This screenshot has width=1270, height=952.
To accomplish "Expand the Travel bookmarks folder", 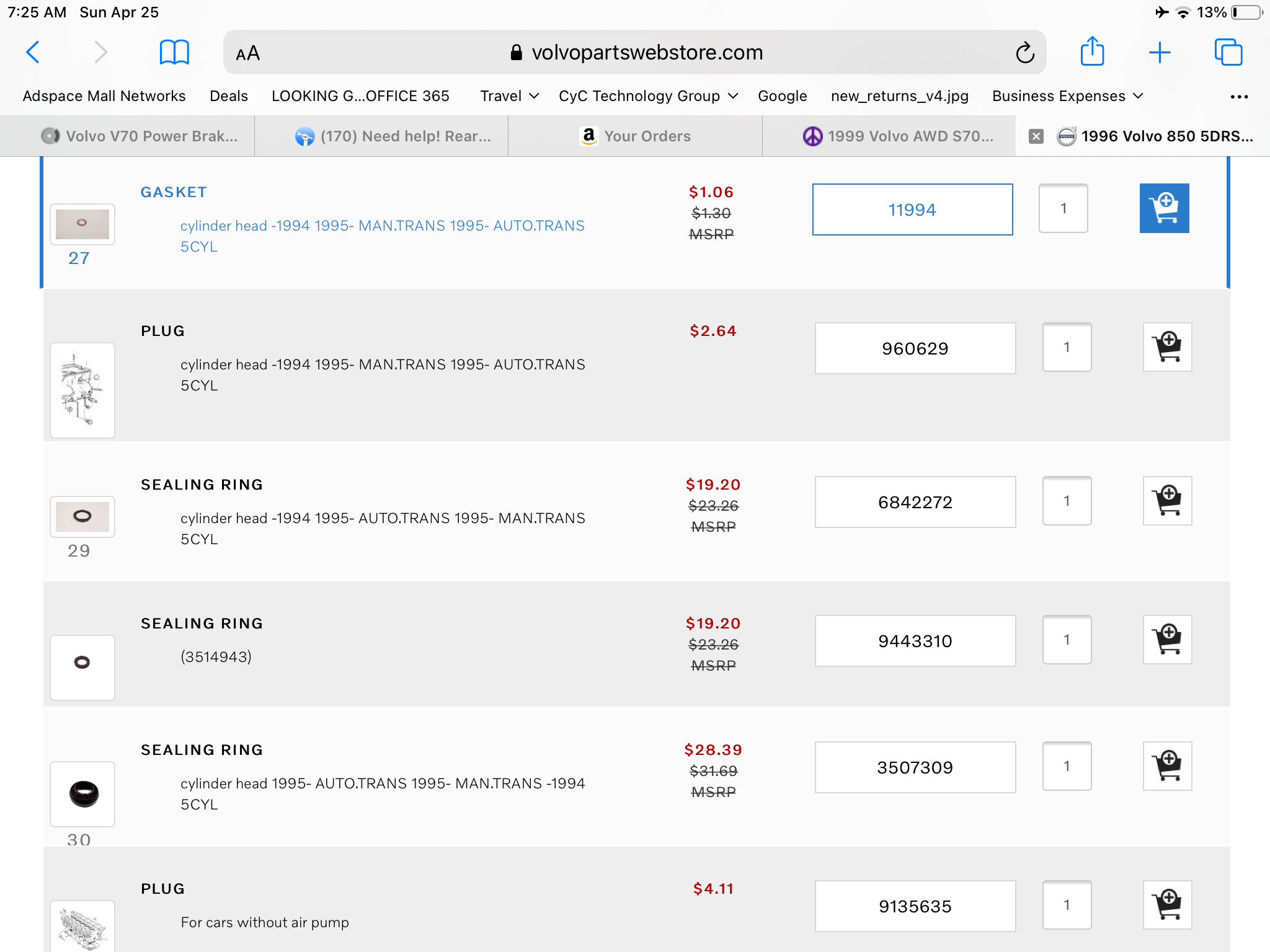I will pos(509,96).
